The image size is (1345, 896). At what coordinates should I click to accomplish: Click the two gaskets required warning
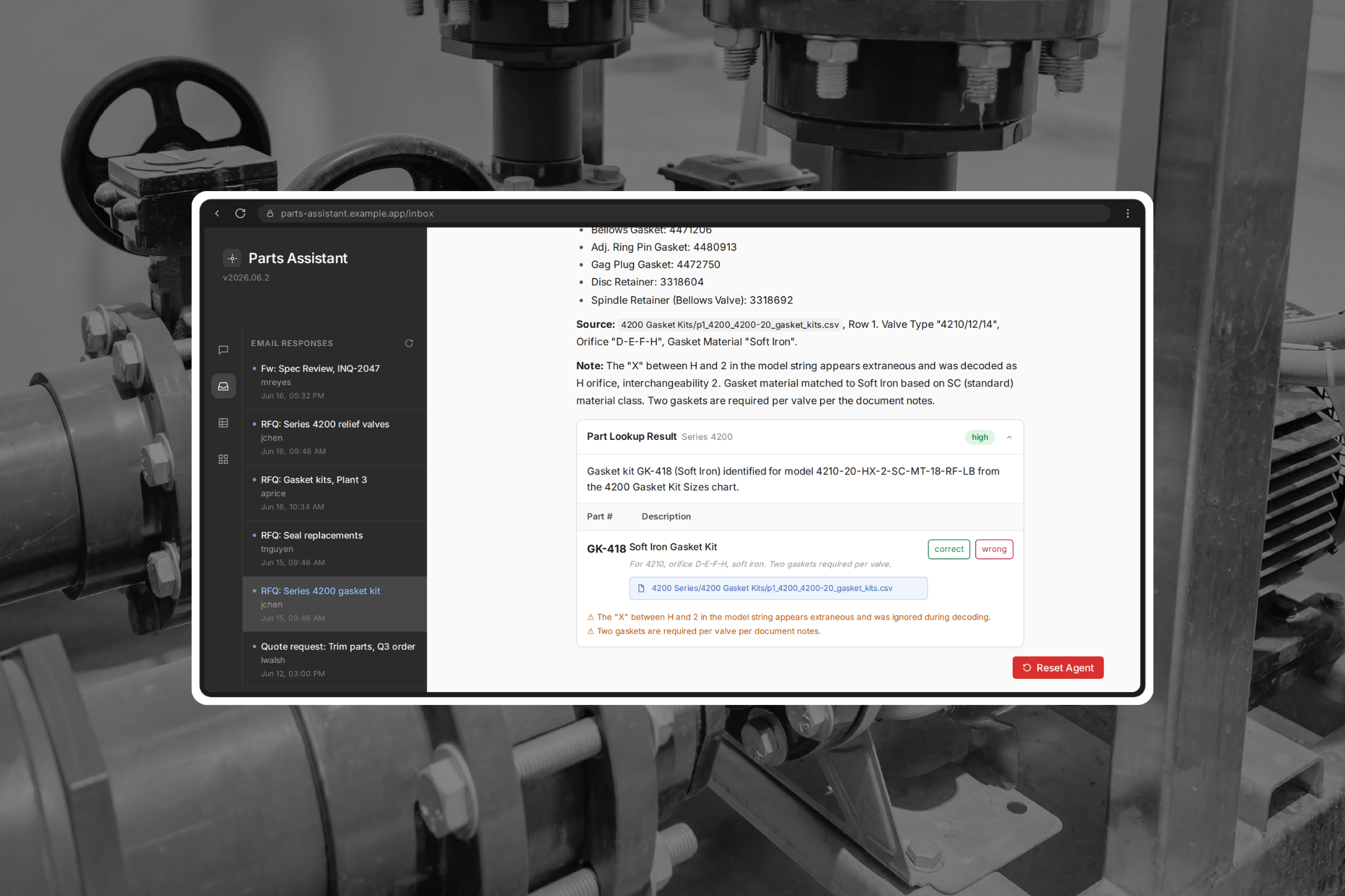(703, 632)
